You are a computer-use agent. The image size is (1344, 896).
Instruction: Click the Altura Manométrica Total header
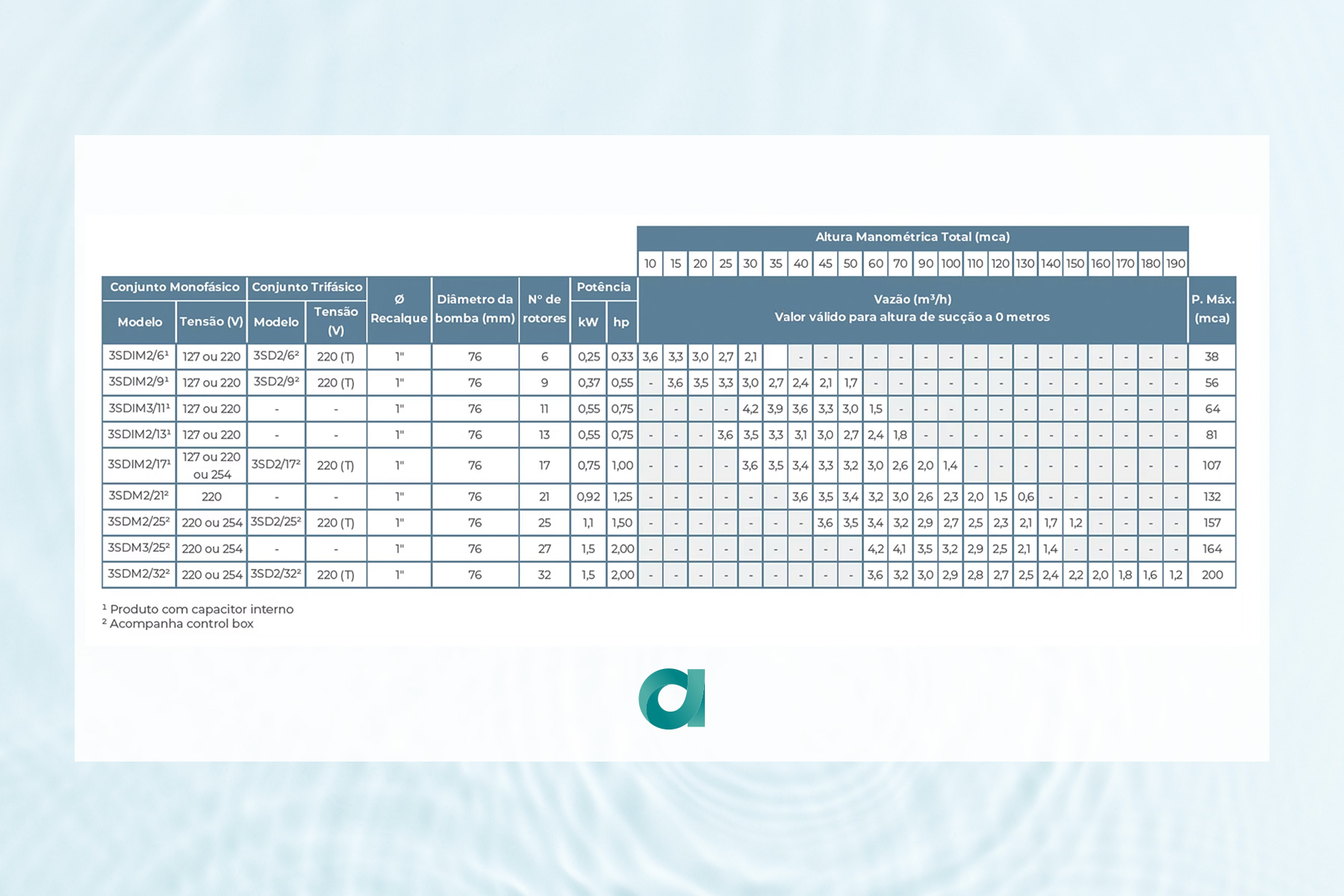[912, 237]
